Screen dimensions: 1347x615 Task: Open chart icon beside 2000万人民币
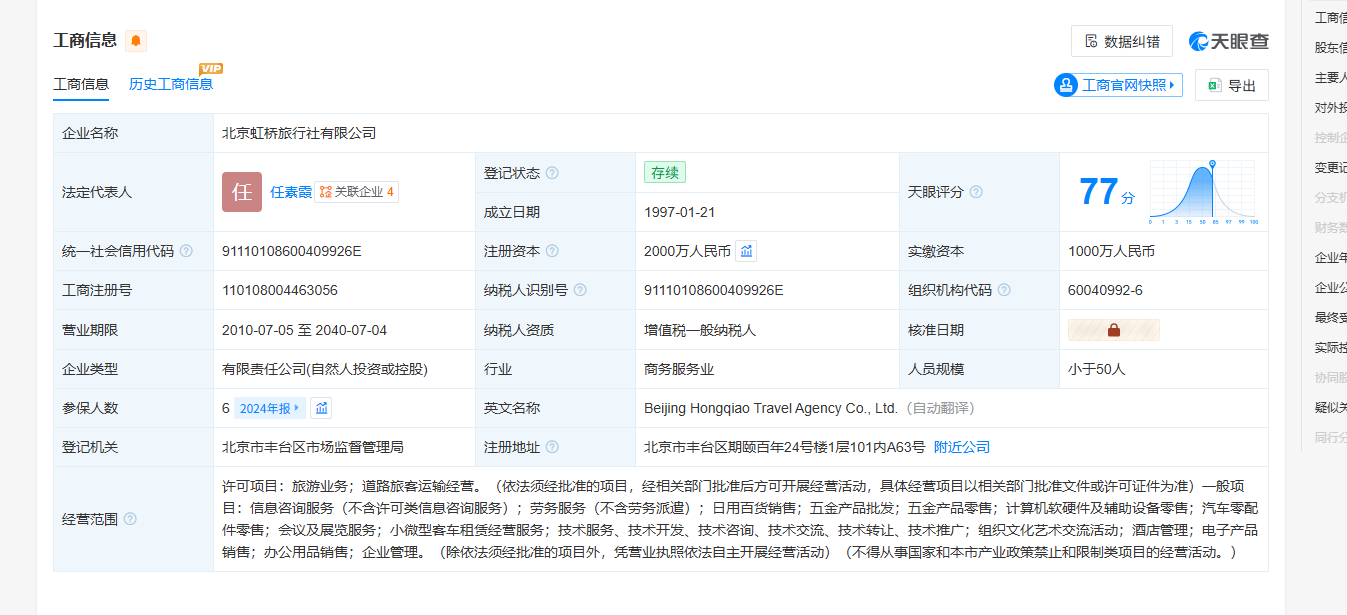click(x=746, y=251)
